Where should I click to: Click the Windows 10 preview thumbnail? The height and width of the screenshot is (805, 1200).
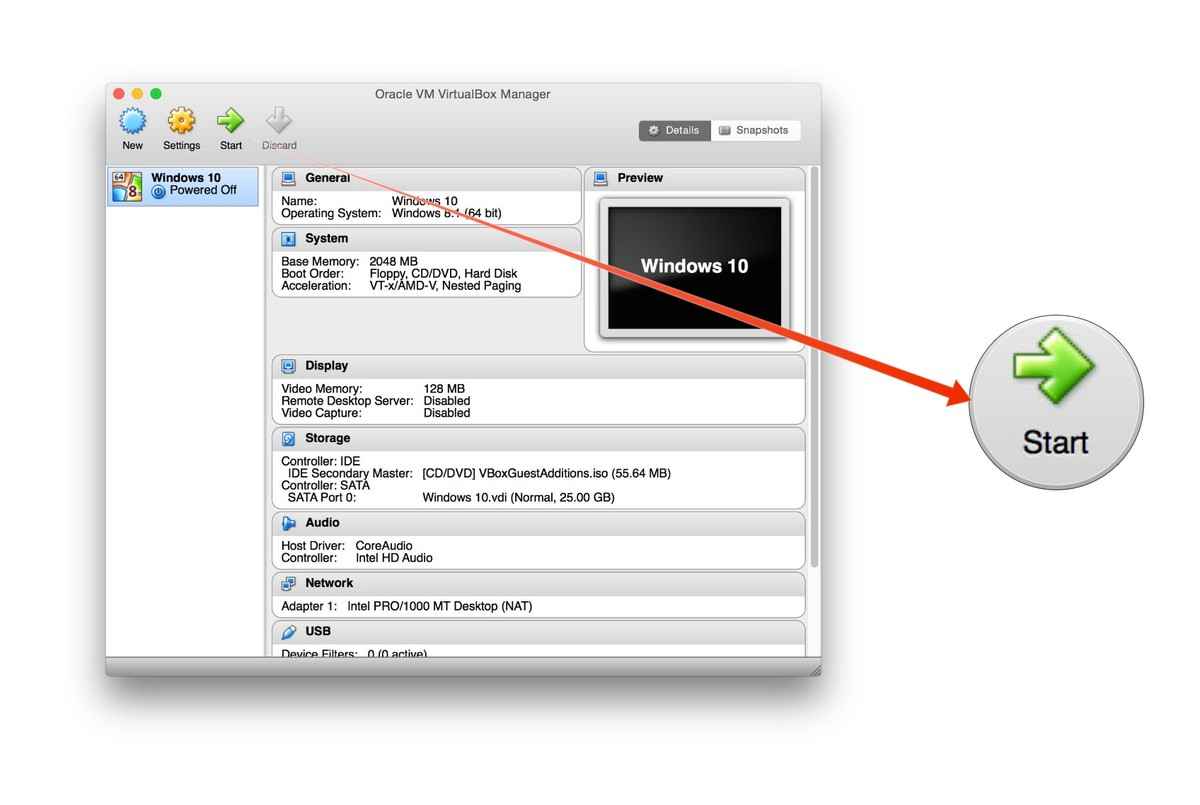pos(694,267)
